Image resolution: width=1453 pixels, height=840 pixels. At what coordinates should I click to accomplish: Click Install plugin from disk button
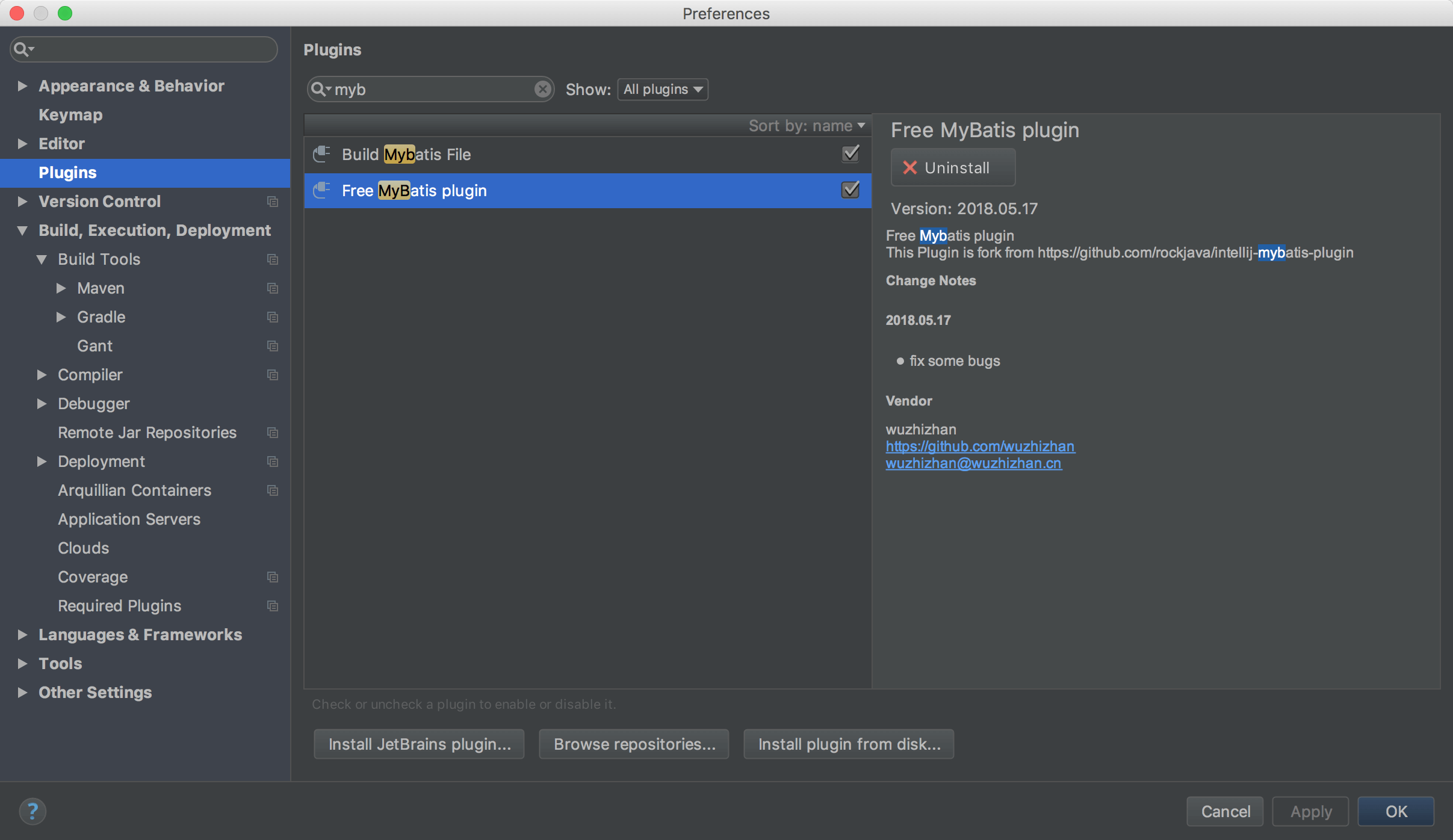(849, 744)
